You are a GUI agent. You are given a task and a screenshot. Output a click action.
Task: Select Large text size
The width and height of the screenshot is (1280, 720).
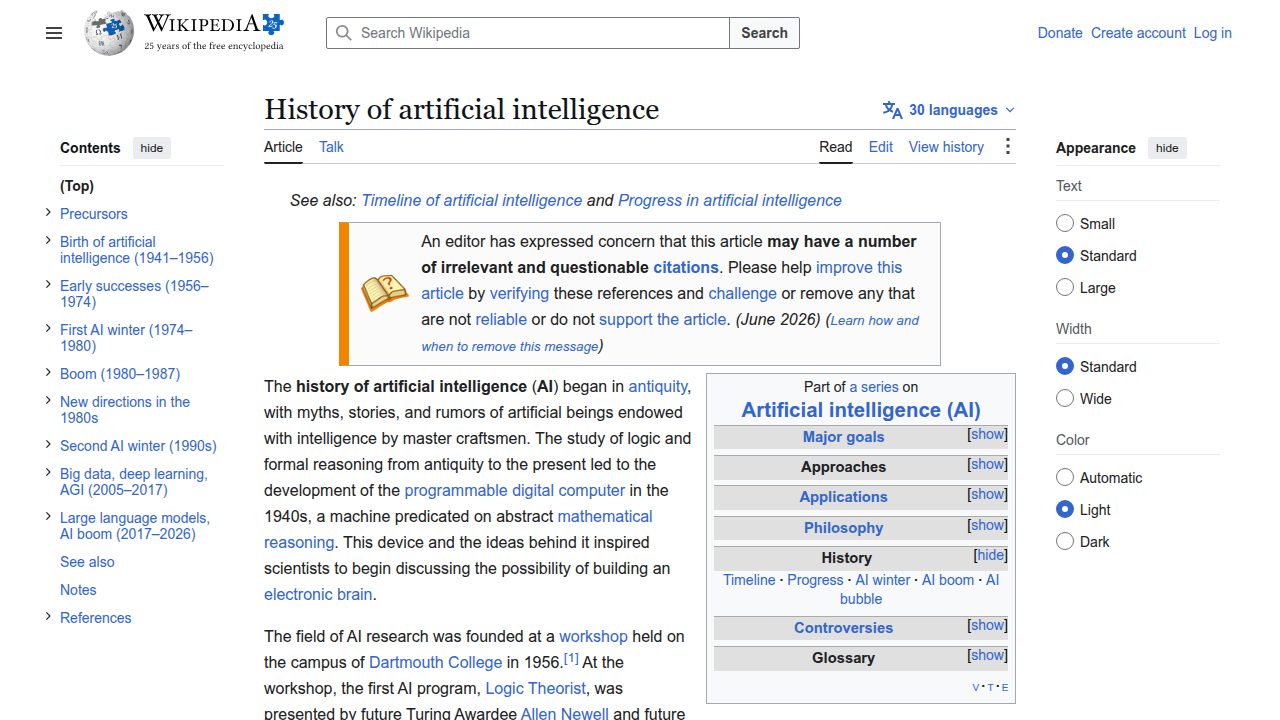(1065, 287)
